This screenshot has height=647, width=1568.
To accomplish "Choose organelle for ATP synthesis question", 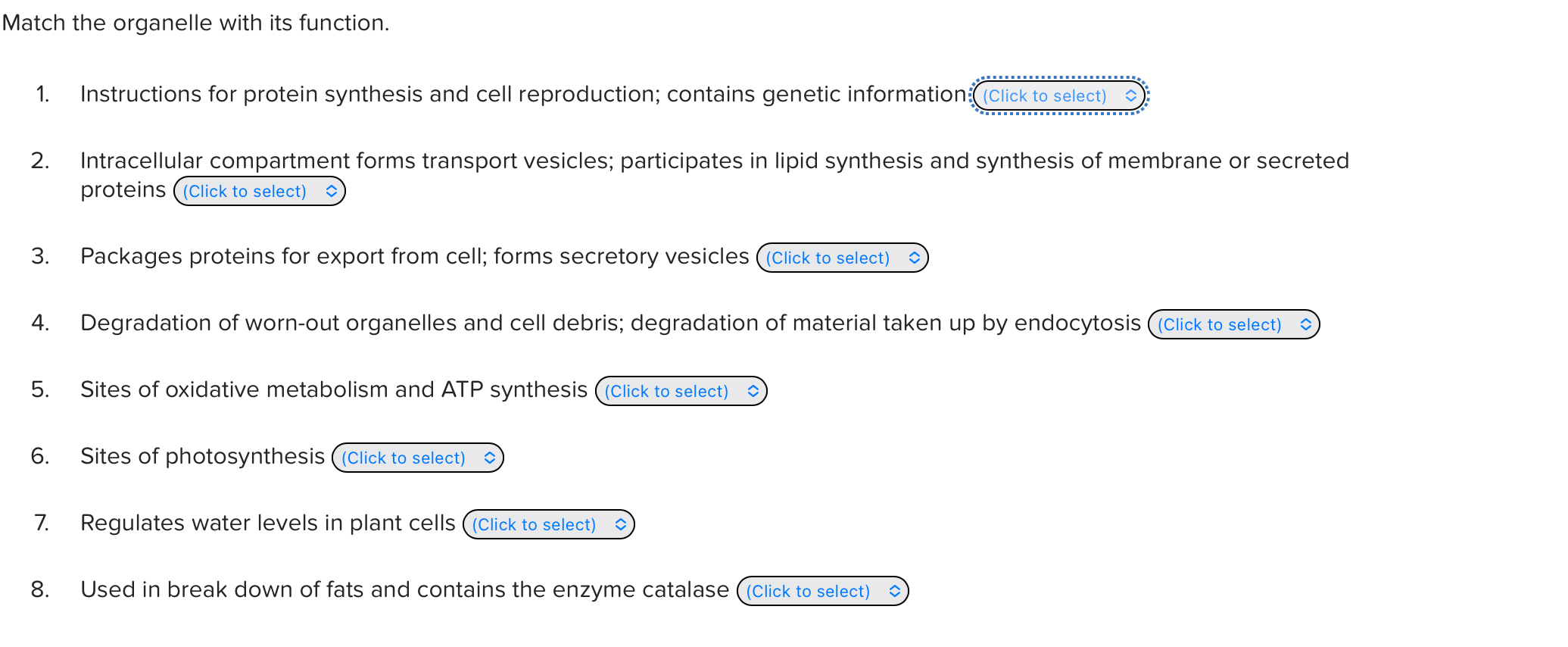I will click(x=681, y=391).
